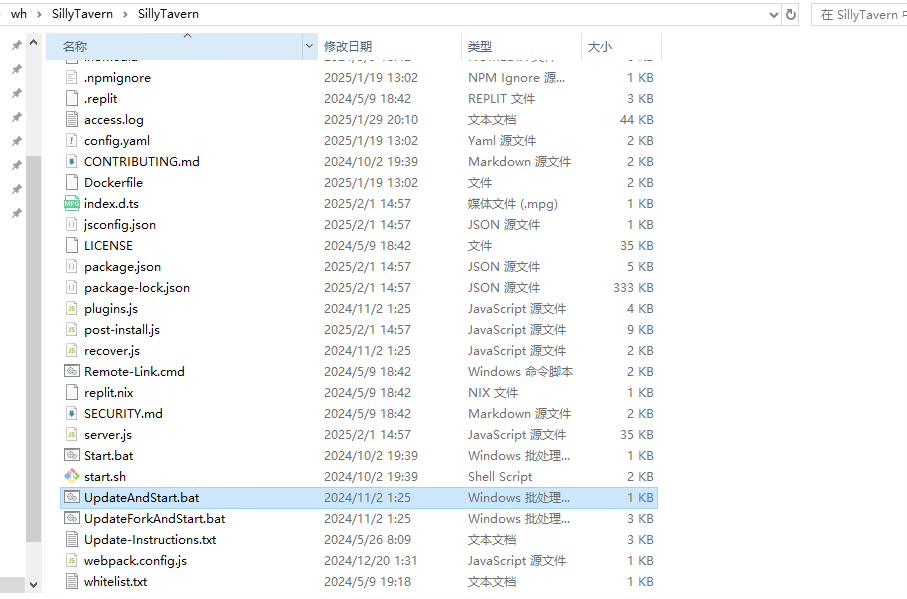Click the date 2024/12/20 1:31
Image resolution: width=907 pixels, height=599 pixels.
pos(370,561)
